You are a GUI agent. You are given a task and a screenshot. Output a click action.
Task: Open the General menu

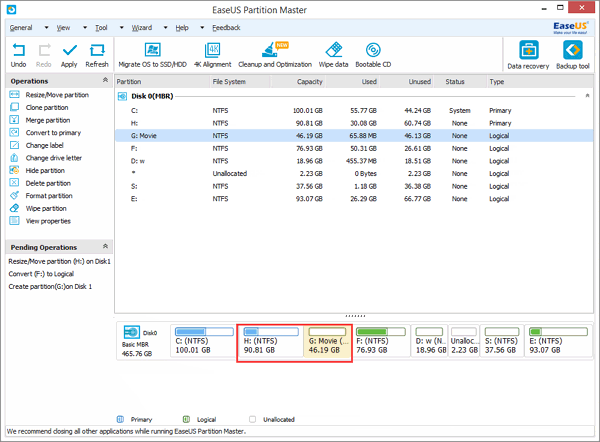pyautogui.click(x=21, y=28)
